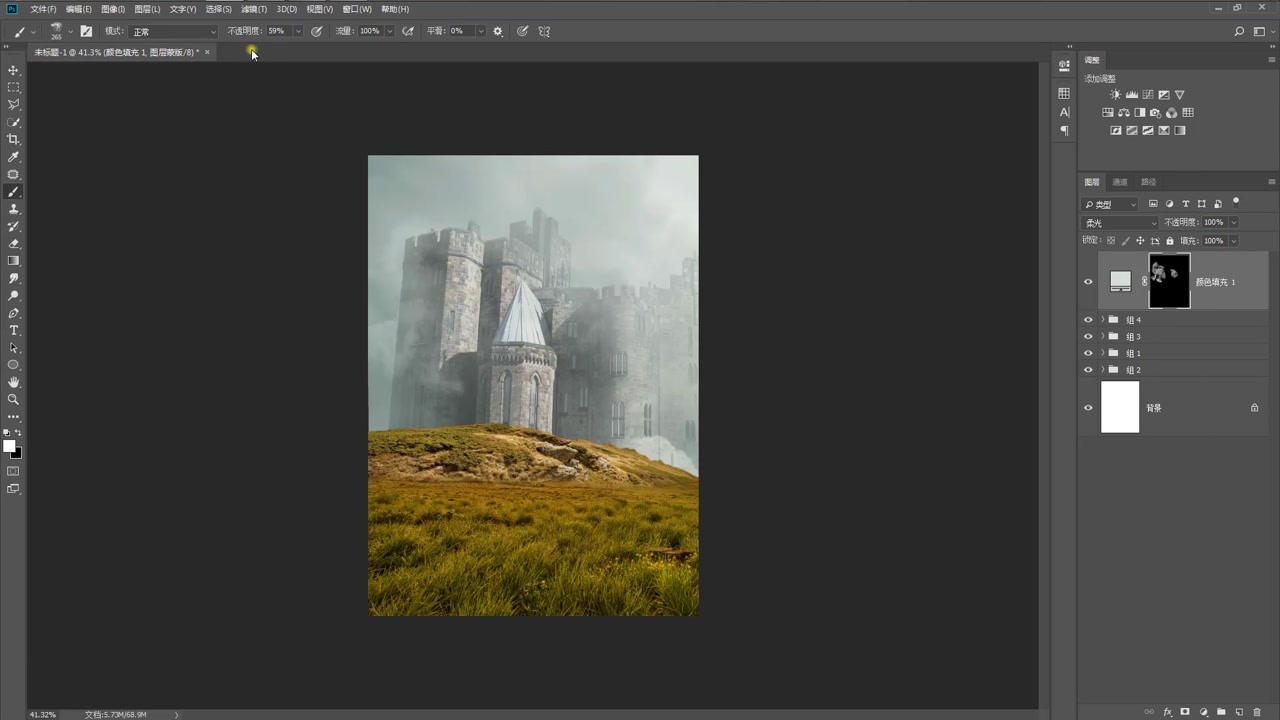Select the Smudge tool
Viewport: 1280px width, 720px height.
tap(14, 278)
